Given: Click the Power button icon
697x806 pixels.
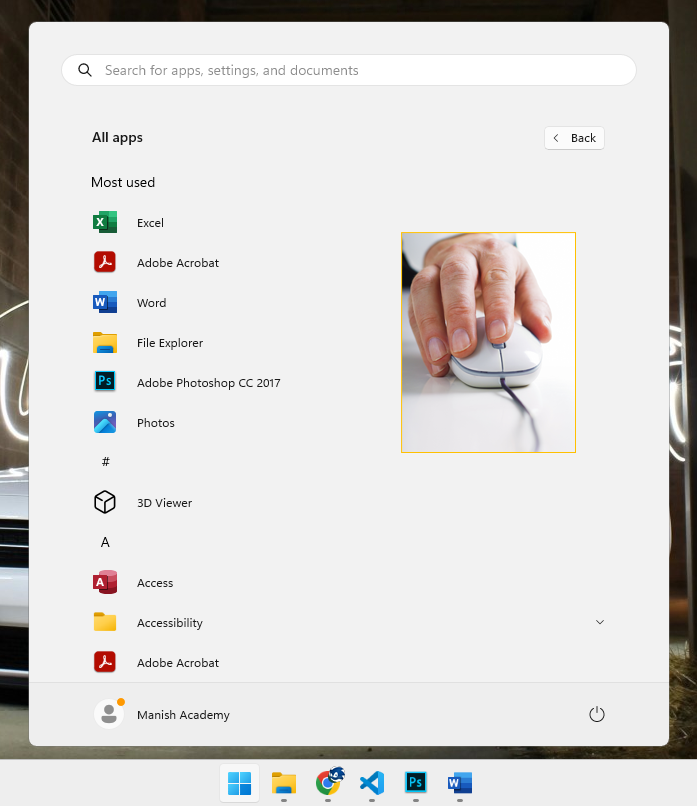Looking at the screenshot, I should 597,714.
